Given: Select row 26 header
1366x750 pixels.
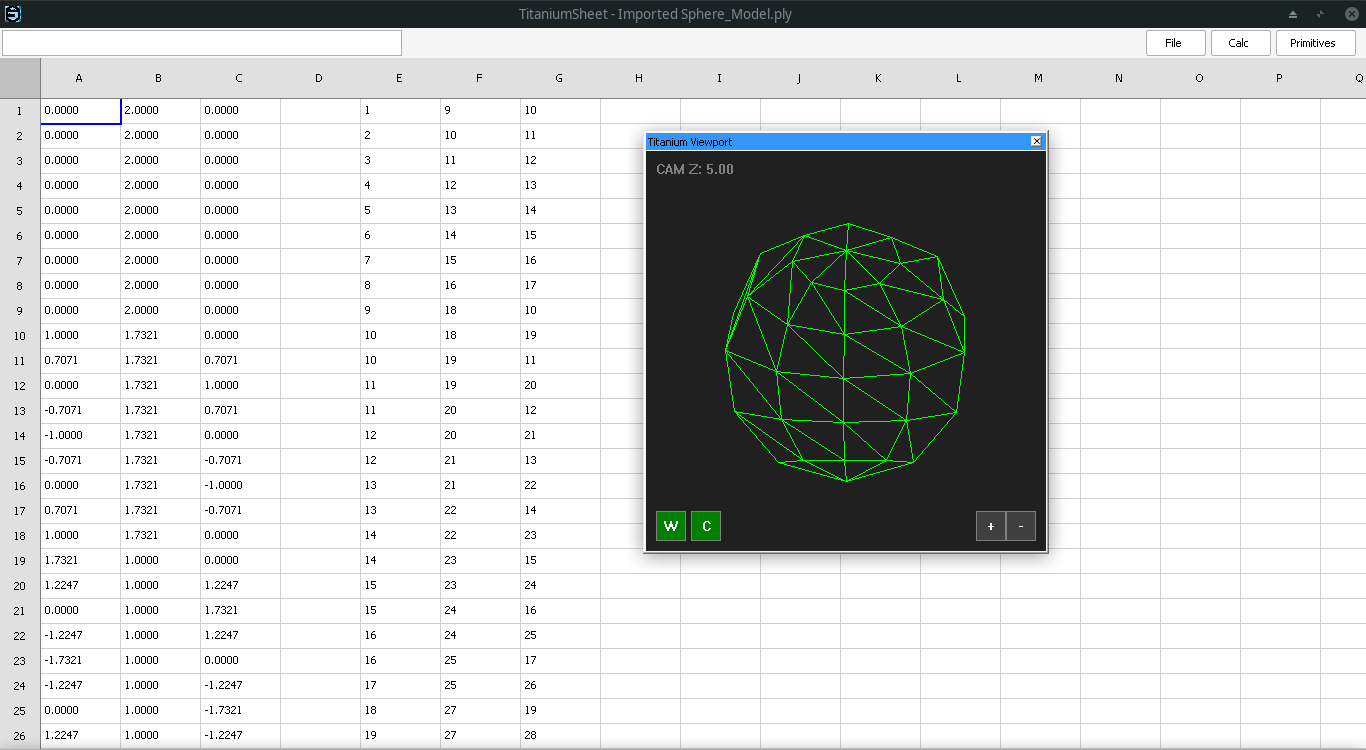Looking at the screenshot, I should click(x=20, y=736).
